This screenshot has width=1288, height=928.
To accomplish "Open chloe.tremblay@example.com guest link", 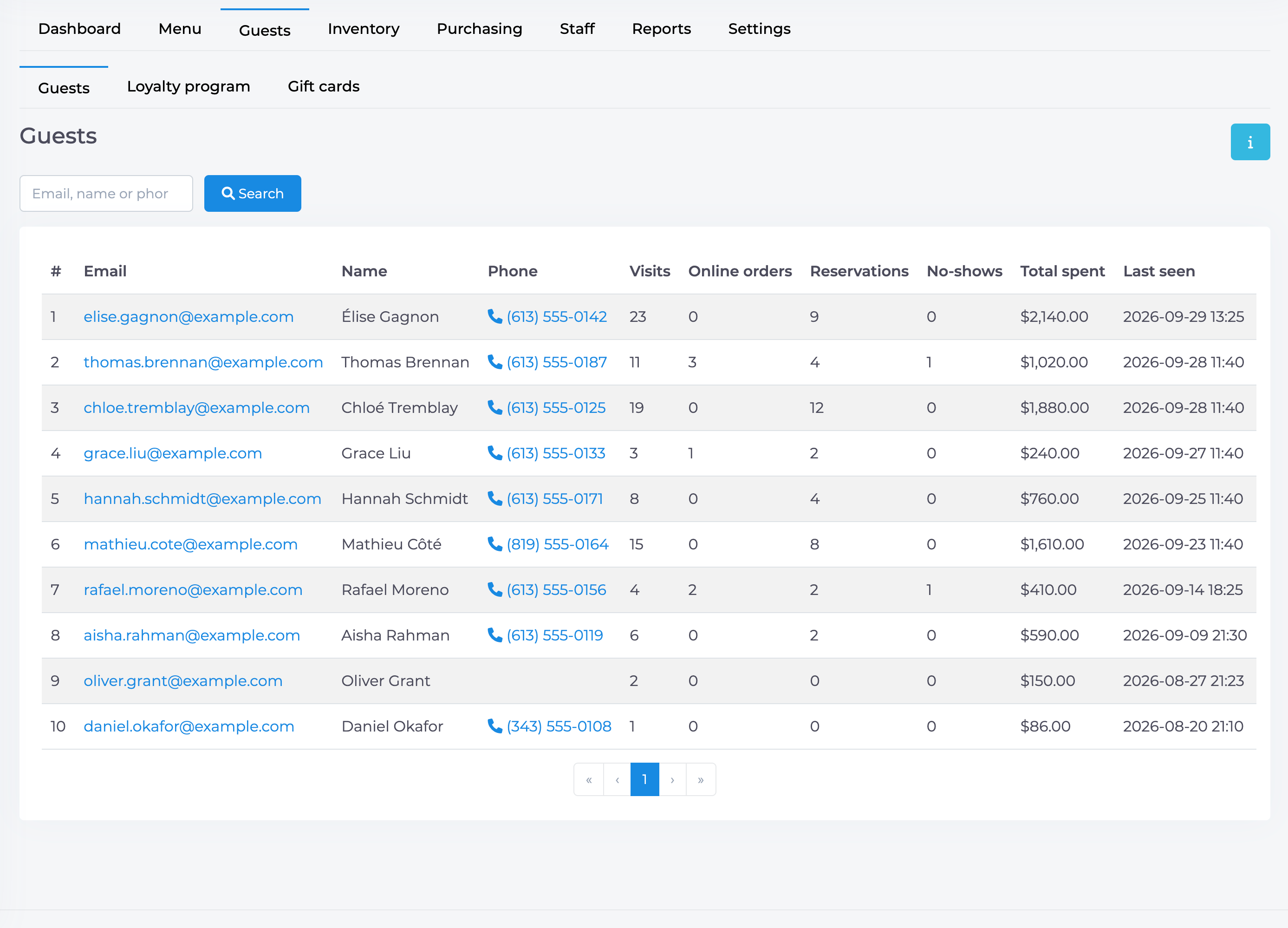I will (x=196, y=407).
